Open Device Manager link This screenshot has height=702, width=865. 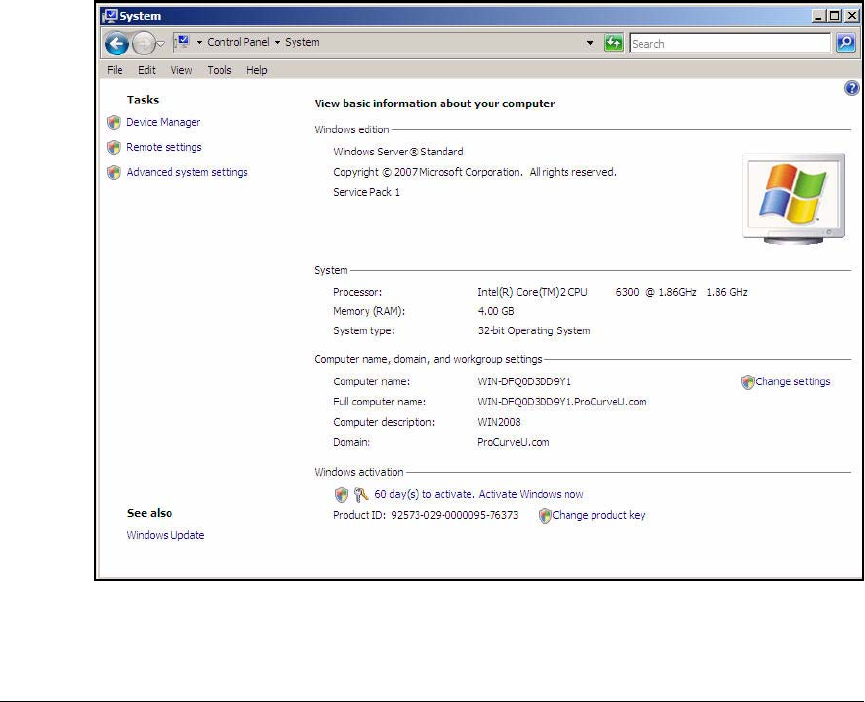tap(163, 122)
